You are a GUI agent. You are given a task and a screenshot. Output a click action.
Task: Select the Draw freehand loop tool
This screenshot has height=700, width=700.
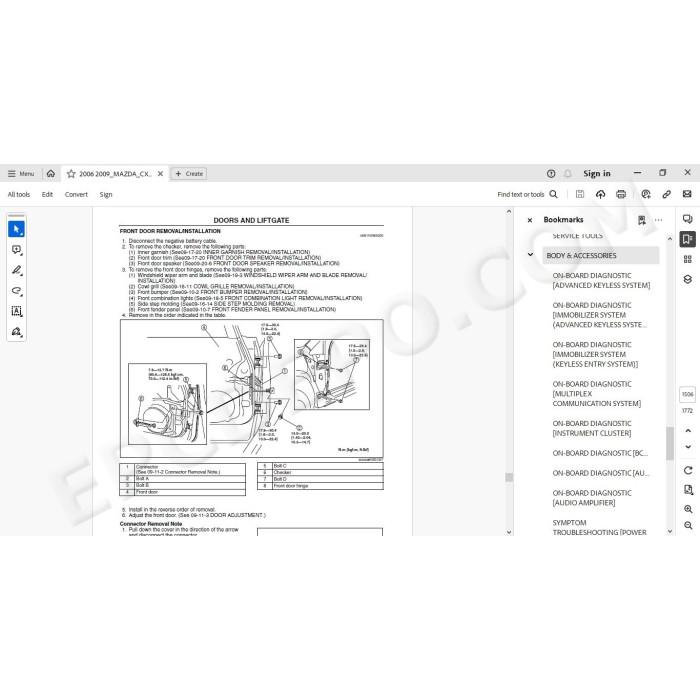pos(17,291)
